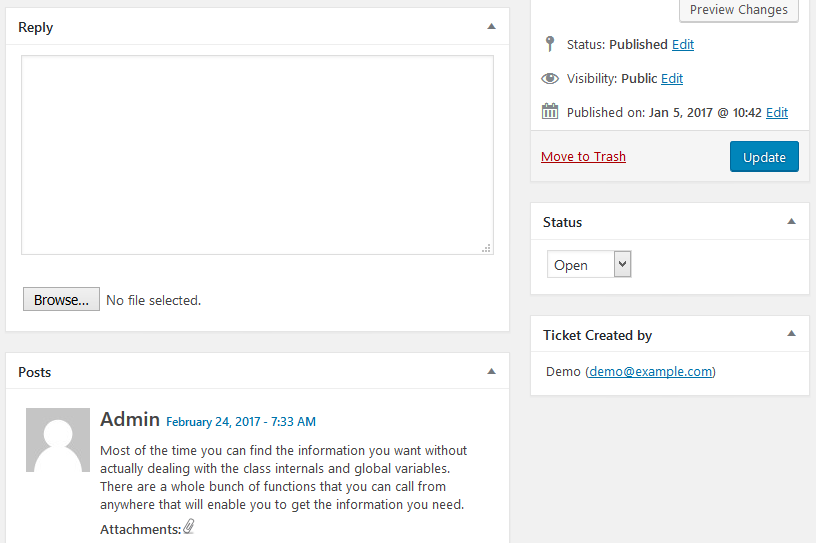Collapse the Status panel
816x544 pixels.
[791, 222]
